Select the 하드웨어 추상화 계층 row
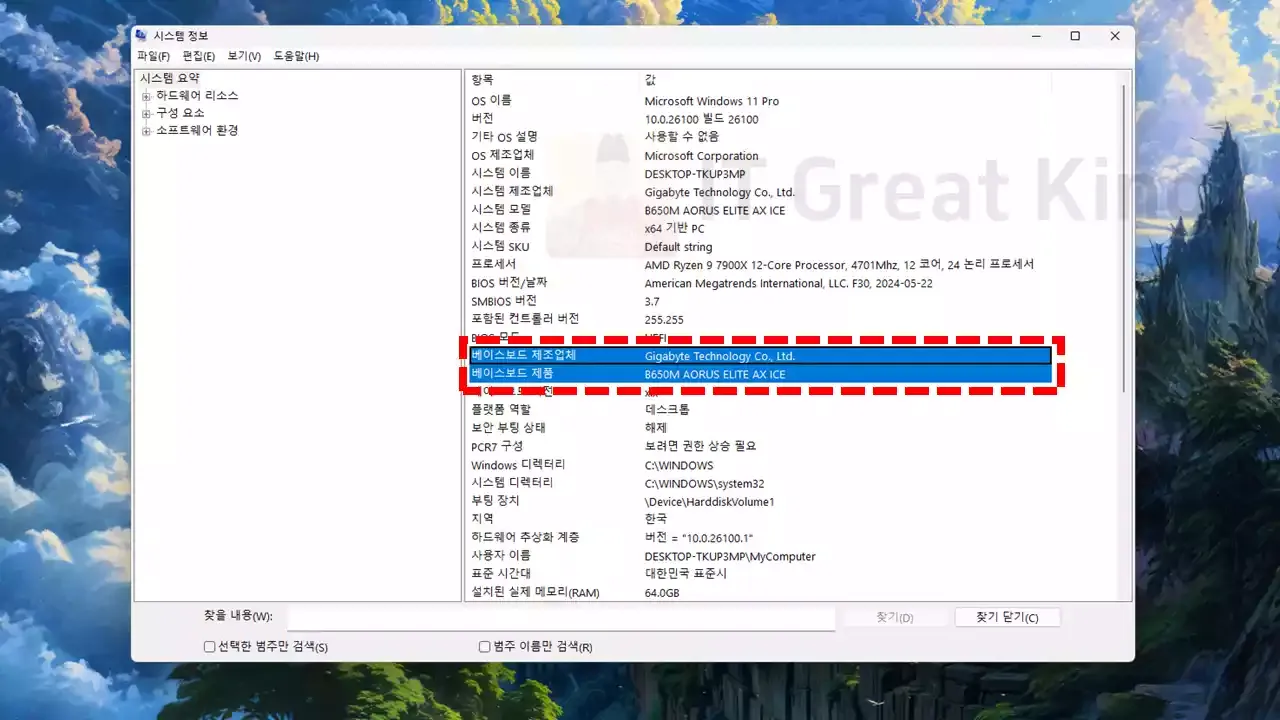Viewport: 1280px width, 720px height. pos(760,537)
